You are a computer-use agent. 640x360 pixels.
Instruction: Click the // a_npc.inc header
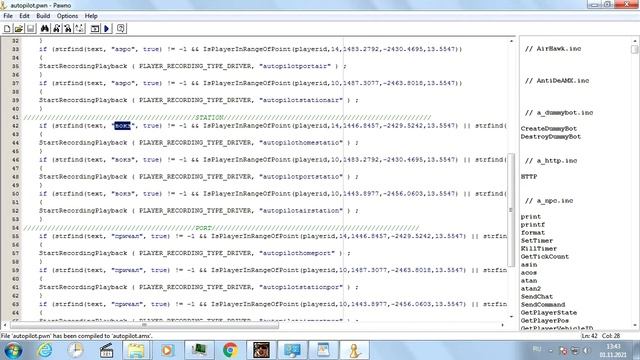point(549,201)
